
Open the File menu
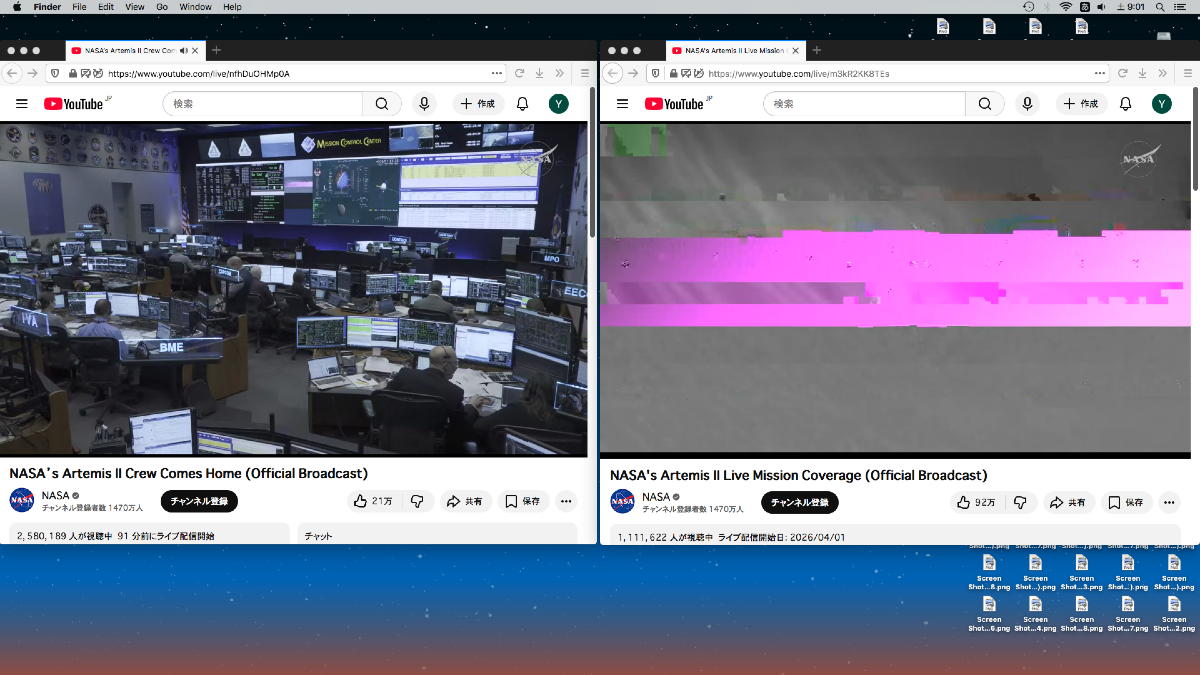[x=79, y=7]
